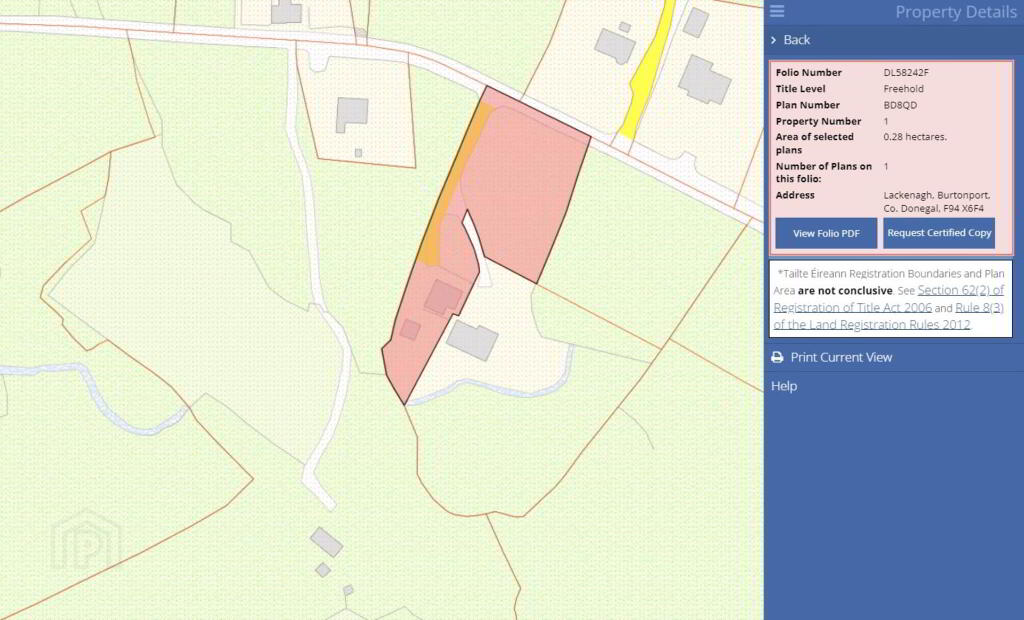Image resolution: width=1024 pixels, height=620 pixels.
Task: Click the Property Details panel title
Action: (x=955, y=12)
